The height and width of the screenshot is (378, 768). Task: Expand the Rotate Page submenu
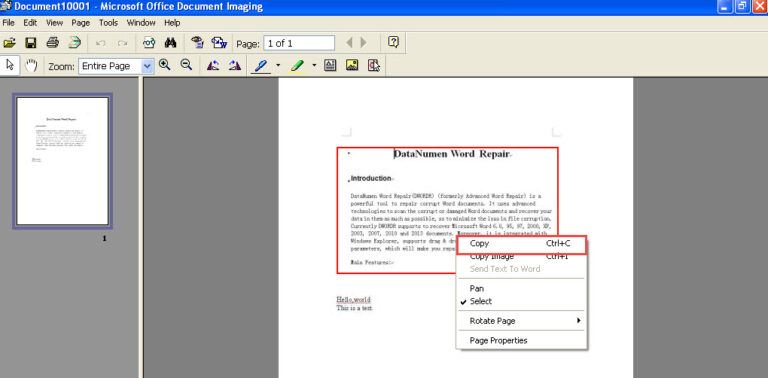(521, 321)
